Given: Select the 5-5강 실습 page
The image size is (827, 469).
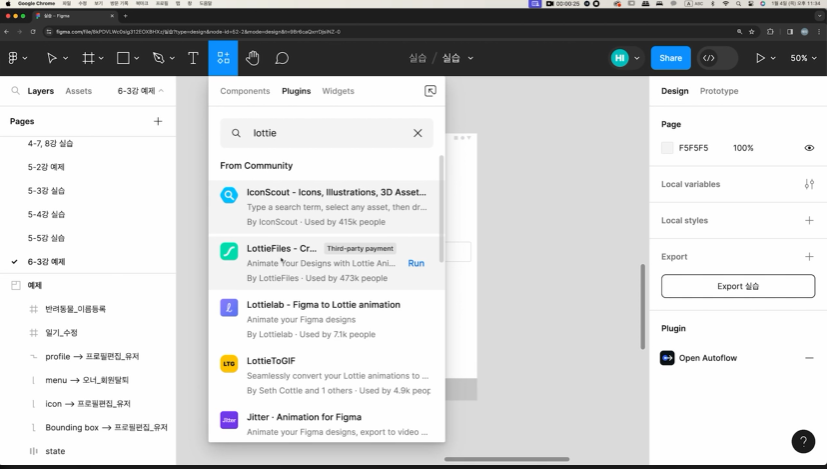Looking at the screenshot, I should click(46, 238).
